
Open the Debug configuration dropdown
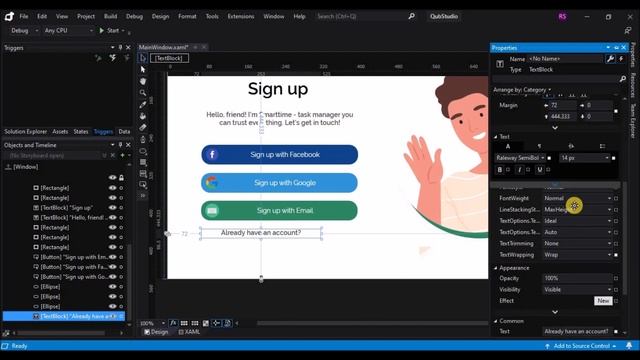[x=24, y=31]
